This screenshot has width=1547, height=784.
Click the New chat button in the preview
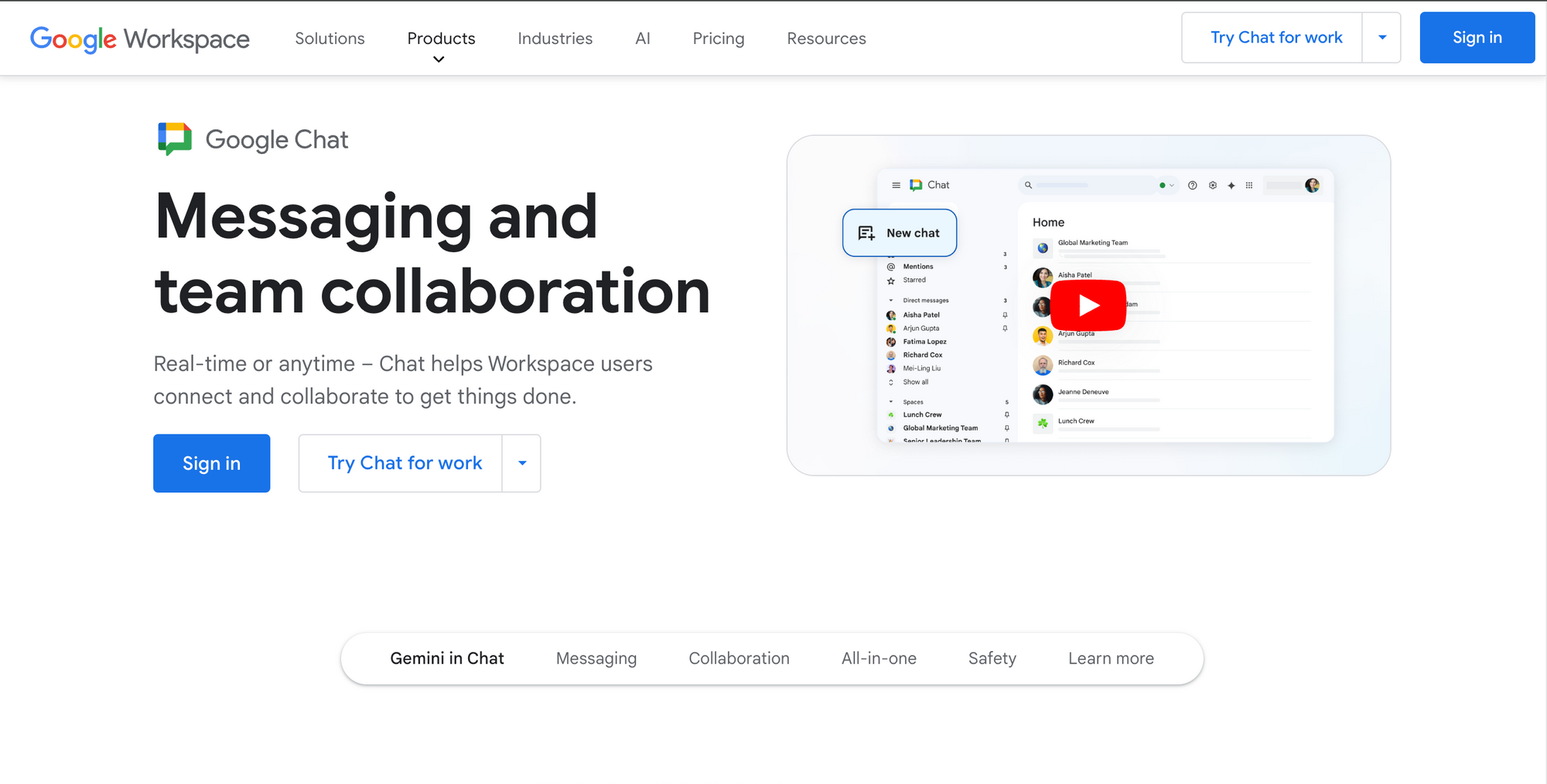pyautogui.click(x=900, y=233)
